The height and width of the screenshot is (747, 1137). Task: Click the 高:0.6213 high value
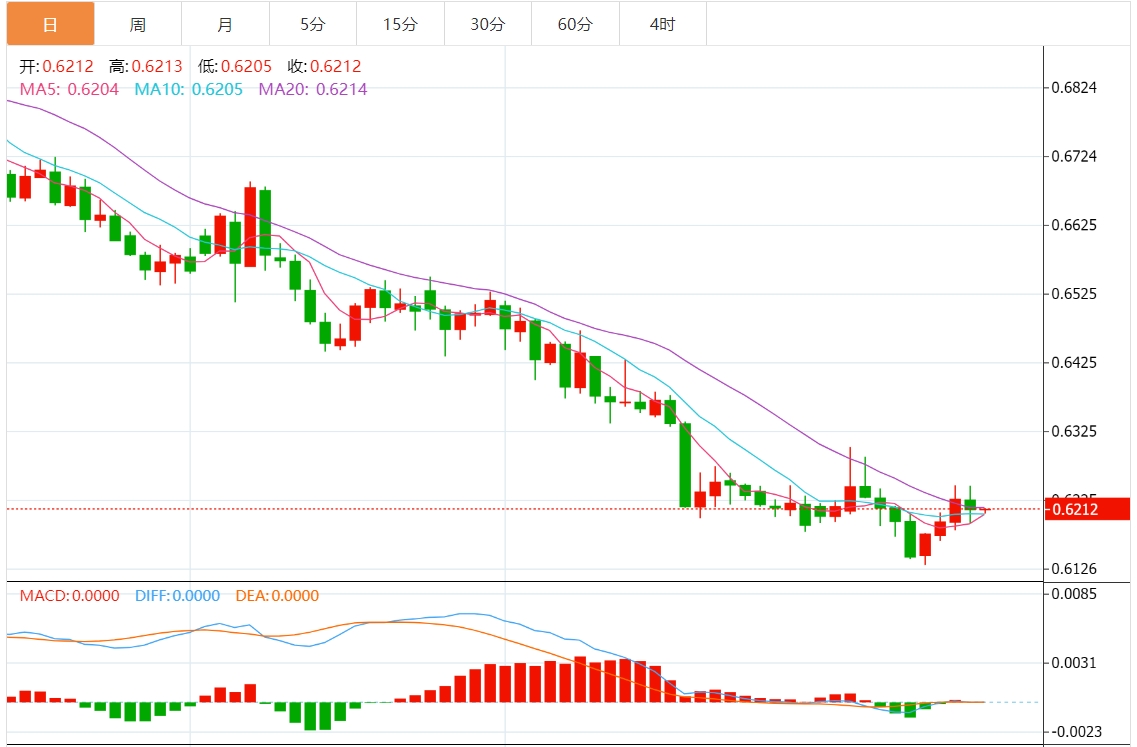click(145, 67)
